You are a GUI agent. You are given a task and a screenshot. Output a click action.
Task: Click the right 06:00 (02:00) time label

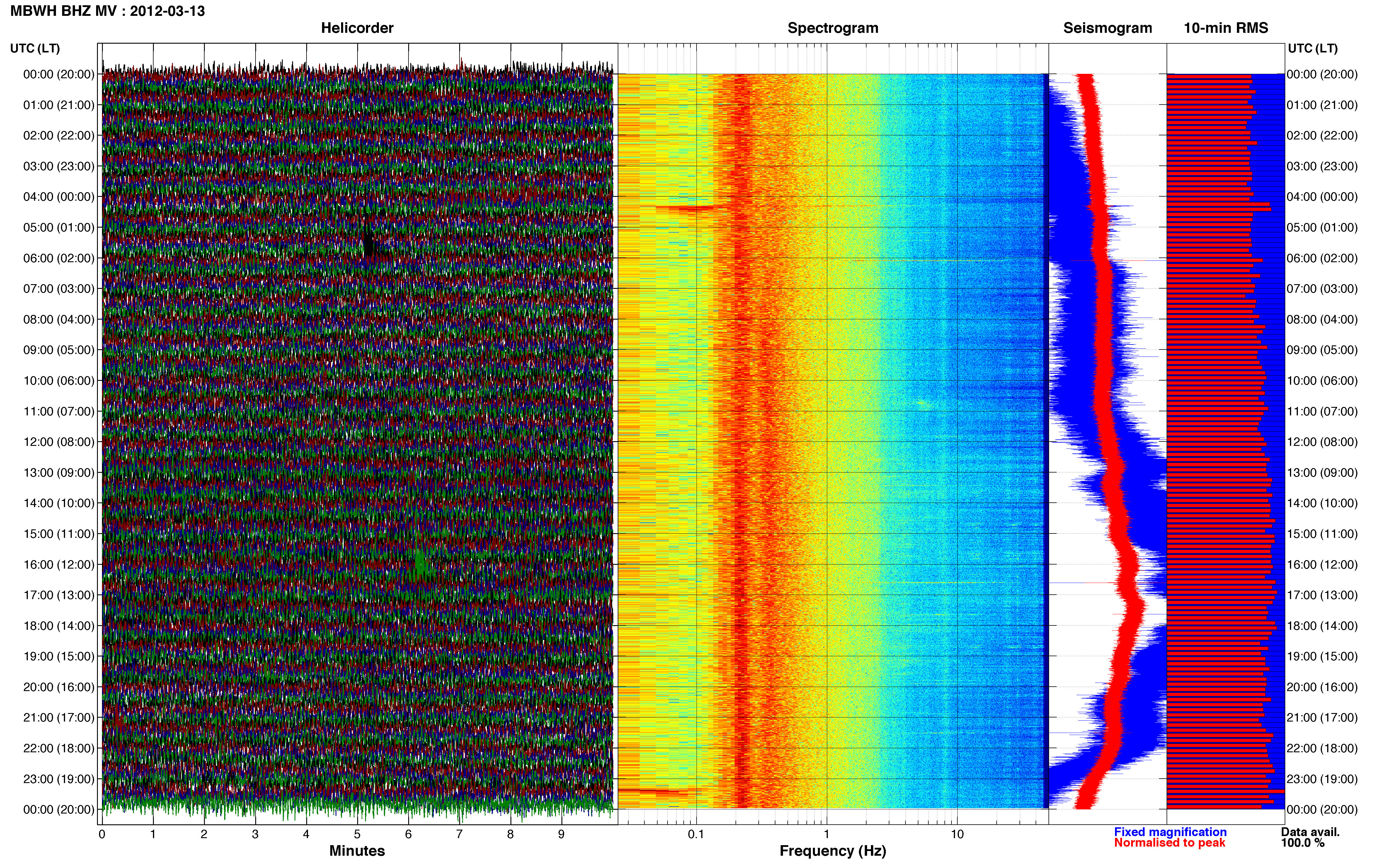[1322, 258]
